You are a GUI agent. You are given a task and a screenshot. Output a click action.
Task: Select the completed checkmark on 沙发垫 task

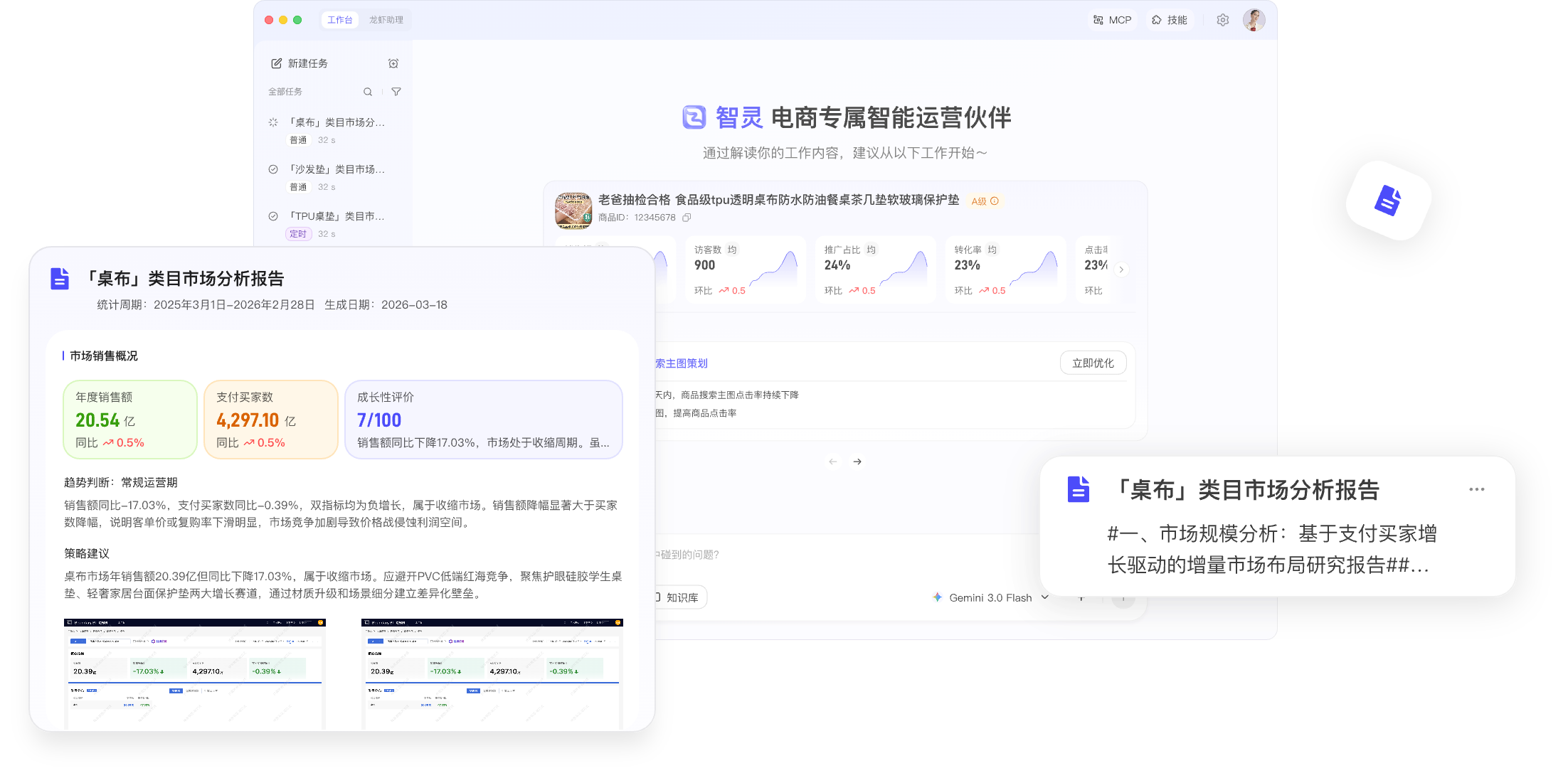pyautogui.click(x=272, y=169)
